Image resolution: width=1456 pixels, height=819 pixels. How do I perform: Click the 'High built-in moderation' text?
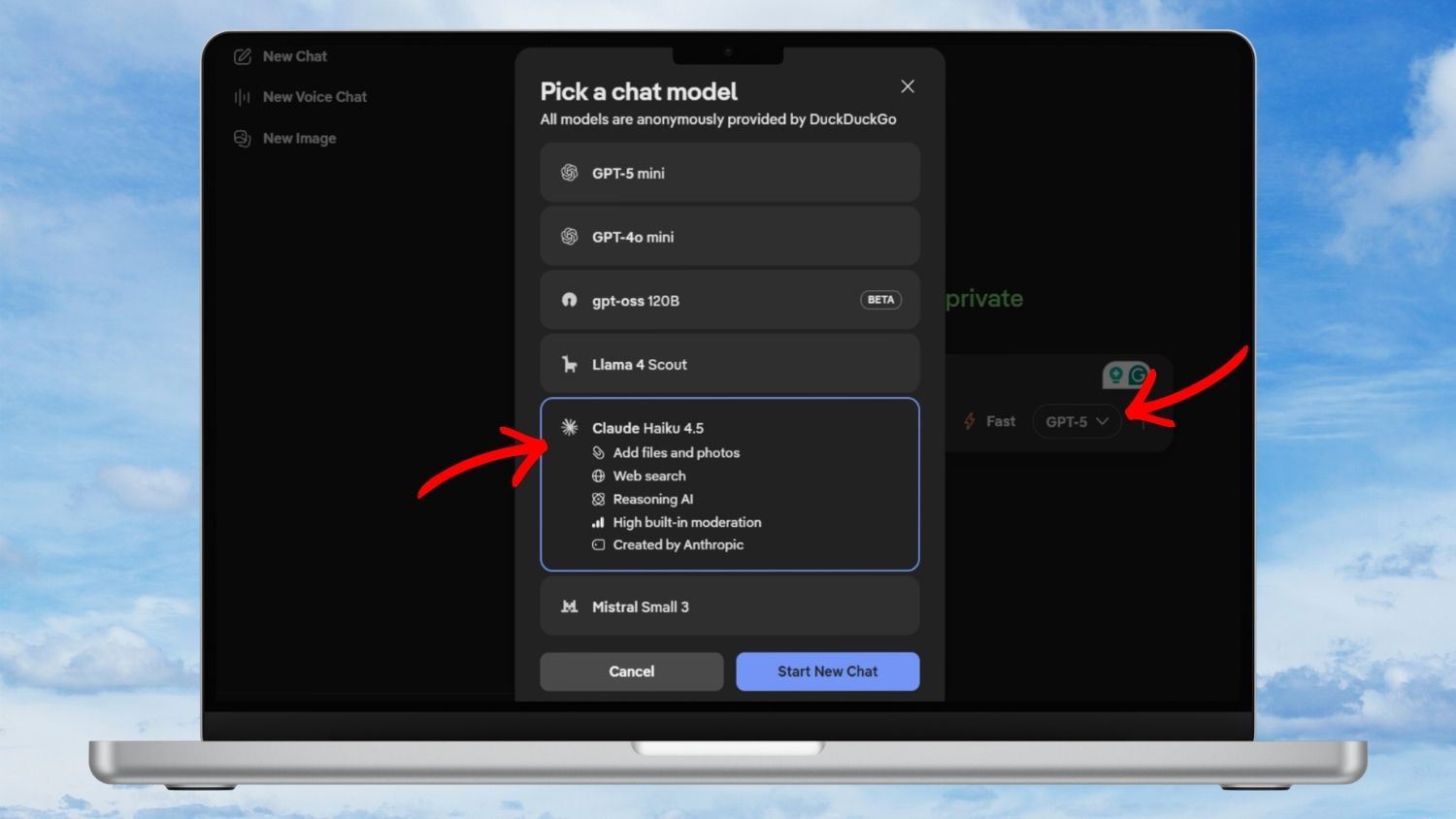(x=687, y=522)
